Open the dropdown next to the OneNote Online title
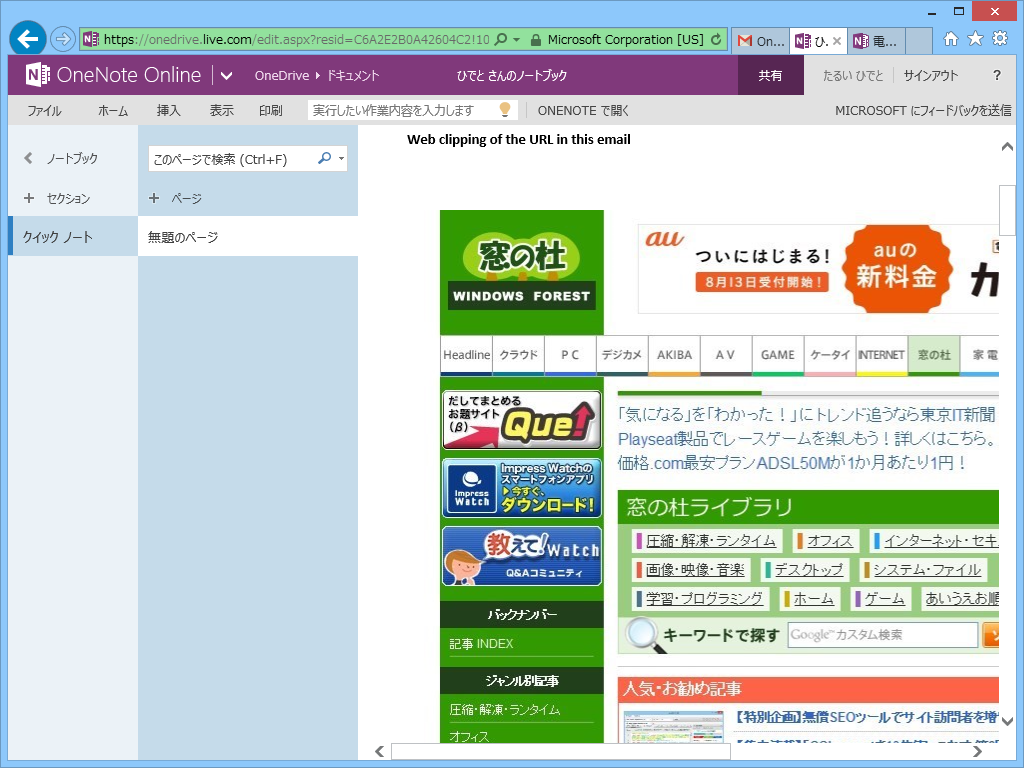Image resolution: width=1024 pixels, height=768 pixels. point(225,74)
